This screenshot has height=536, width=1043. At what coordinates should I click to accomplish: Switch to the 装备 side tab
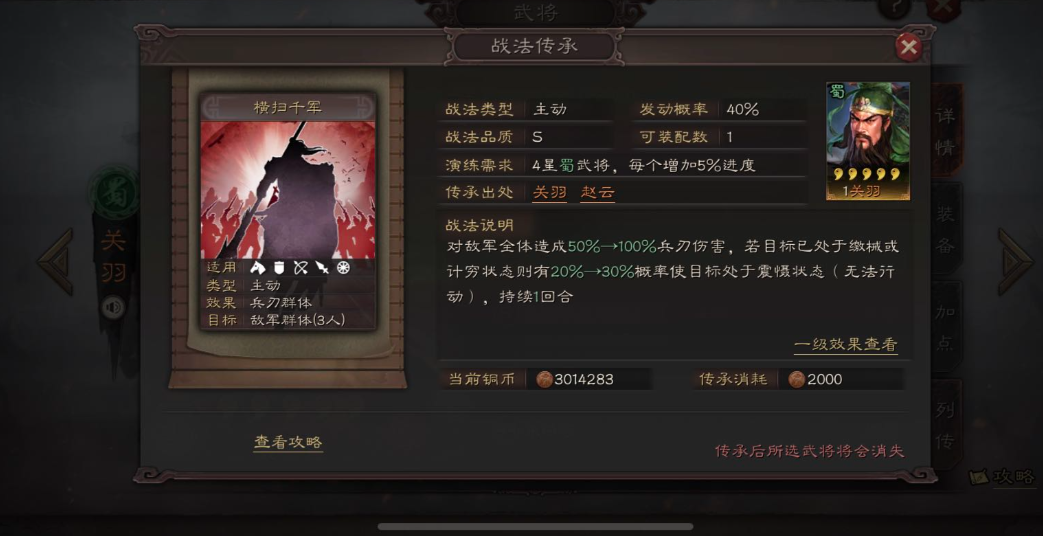tap(946, 229)
